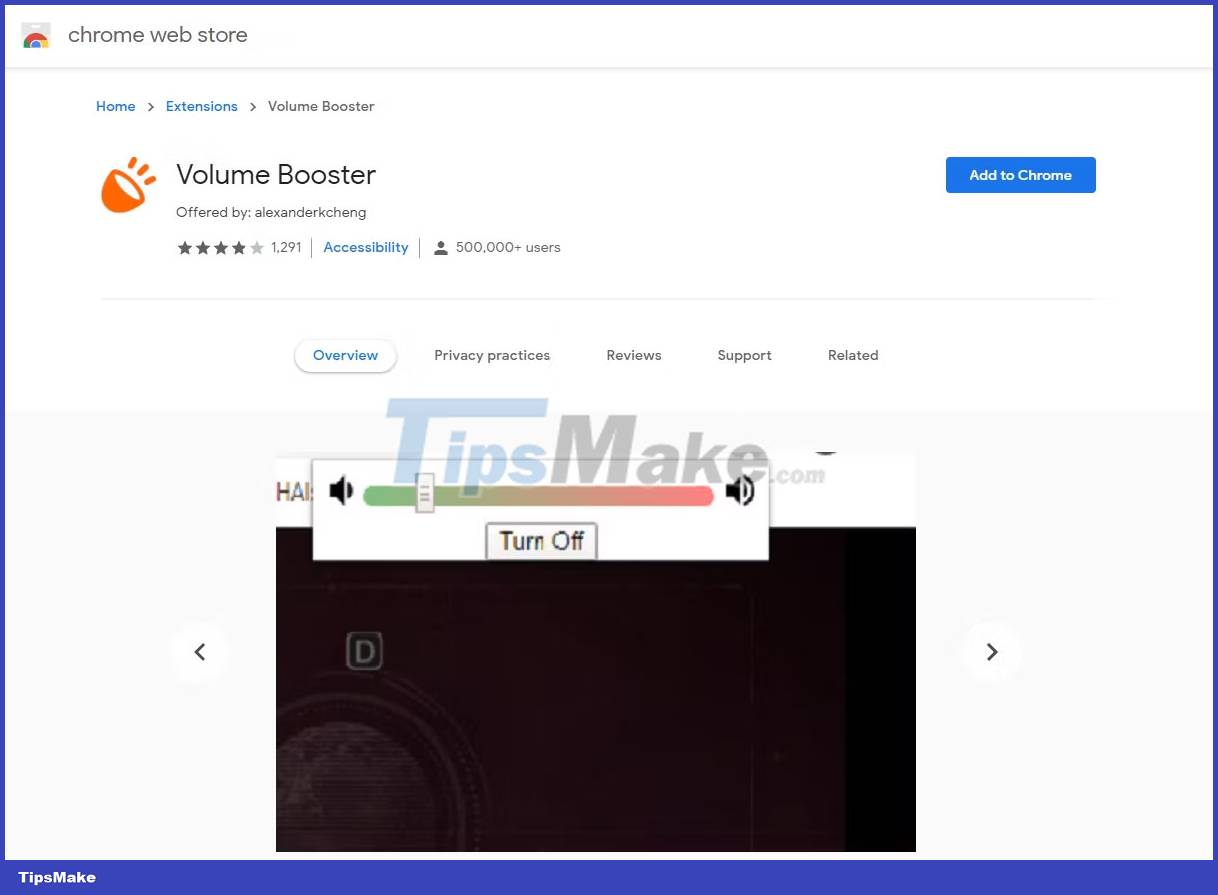Go to the Home breadcrumb link
The height and width of the screenshot is (895, 1218).
[x=116, y=106]
